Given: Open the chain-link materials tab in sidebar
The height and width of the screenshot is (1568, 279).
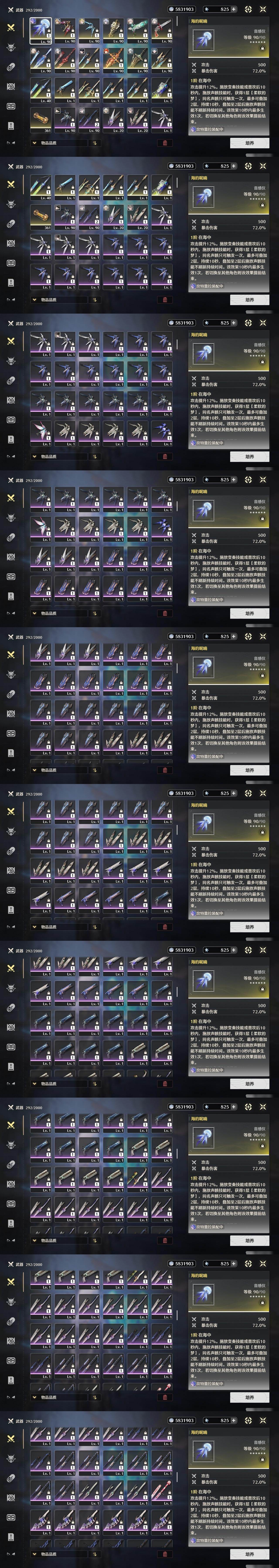Looking at the screenshot, I should pos(10,67).
